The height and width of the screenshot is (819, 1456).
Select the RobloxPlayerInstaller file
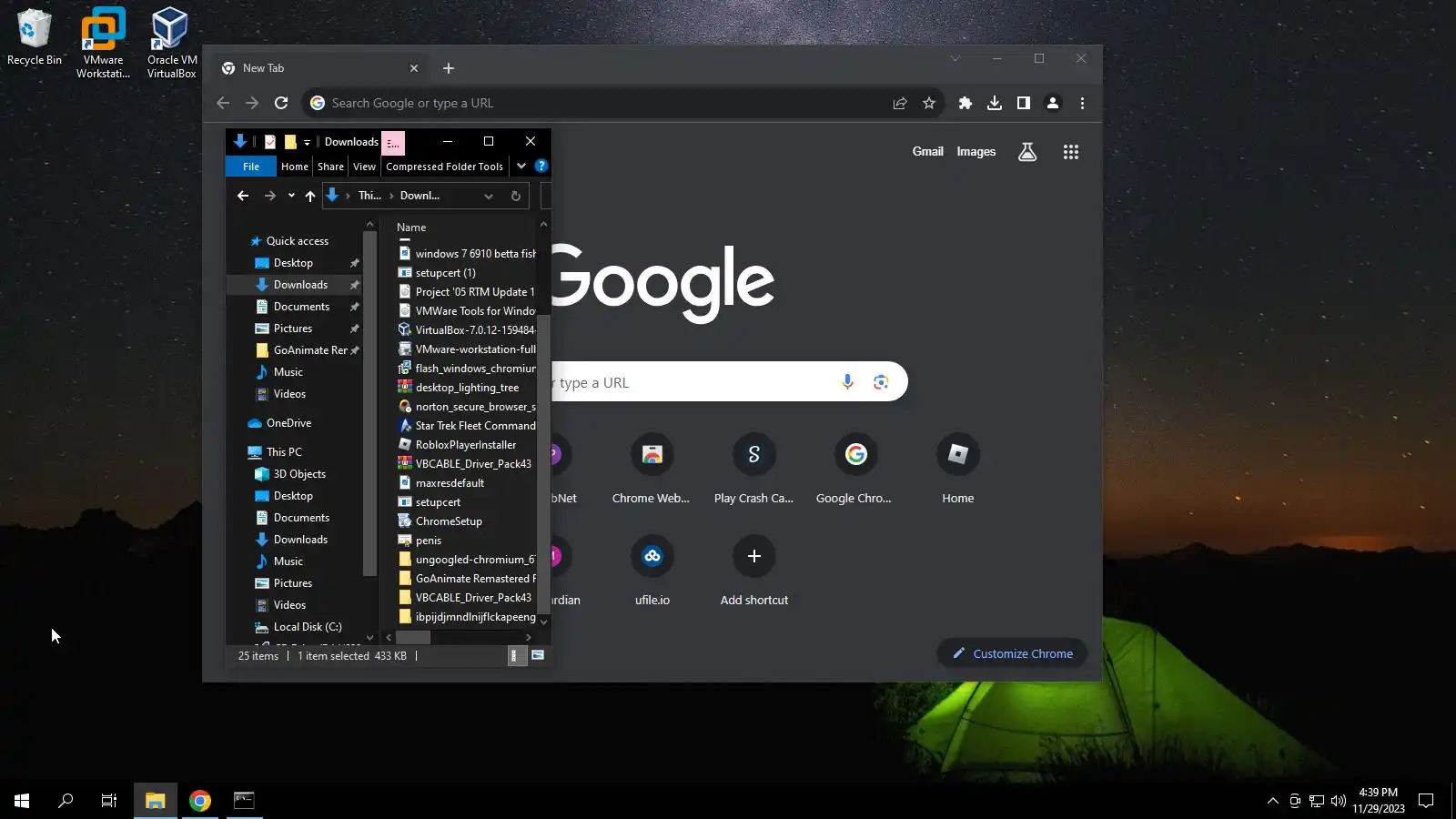point(466,445)
